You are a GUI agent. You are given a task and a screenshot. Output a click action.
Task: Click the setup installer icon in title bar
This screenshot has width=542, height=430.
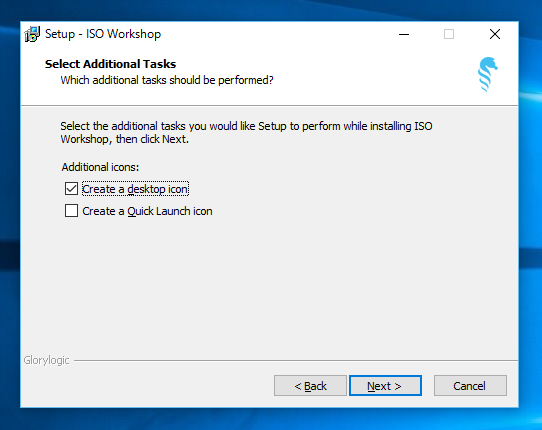pyautogui.click(x=32, y=34)
